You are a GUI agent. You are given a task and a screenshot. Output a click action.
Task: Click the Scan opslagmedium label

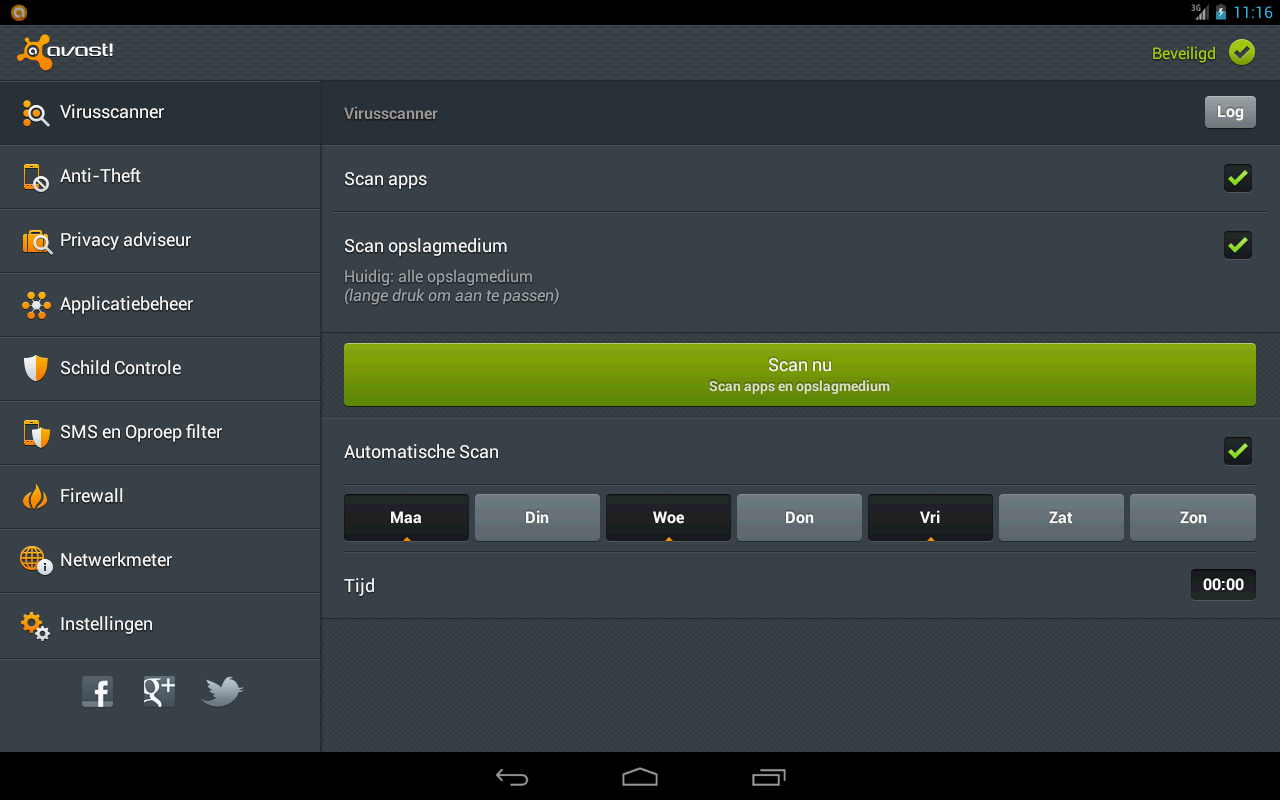click(426, 246)
